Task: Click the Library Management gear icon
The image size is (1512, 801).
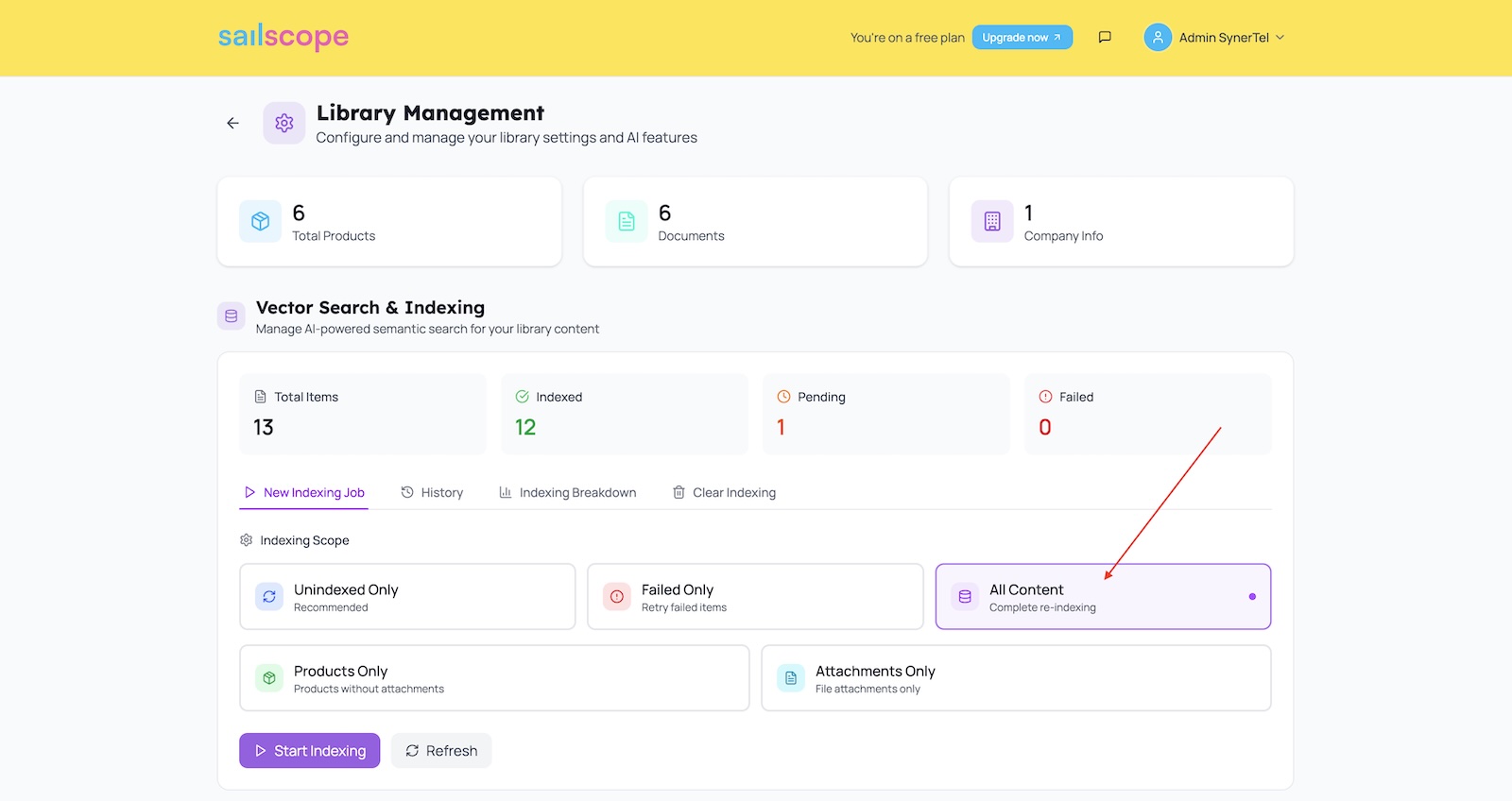Action: [283, 123]
